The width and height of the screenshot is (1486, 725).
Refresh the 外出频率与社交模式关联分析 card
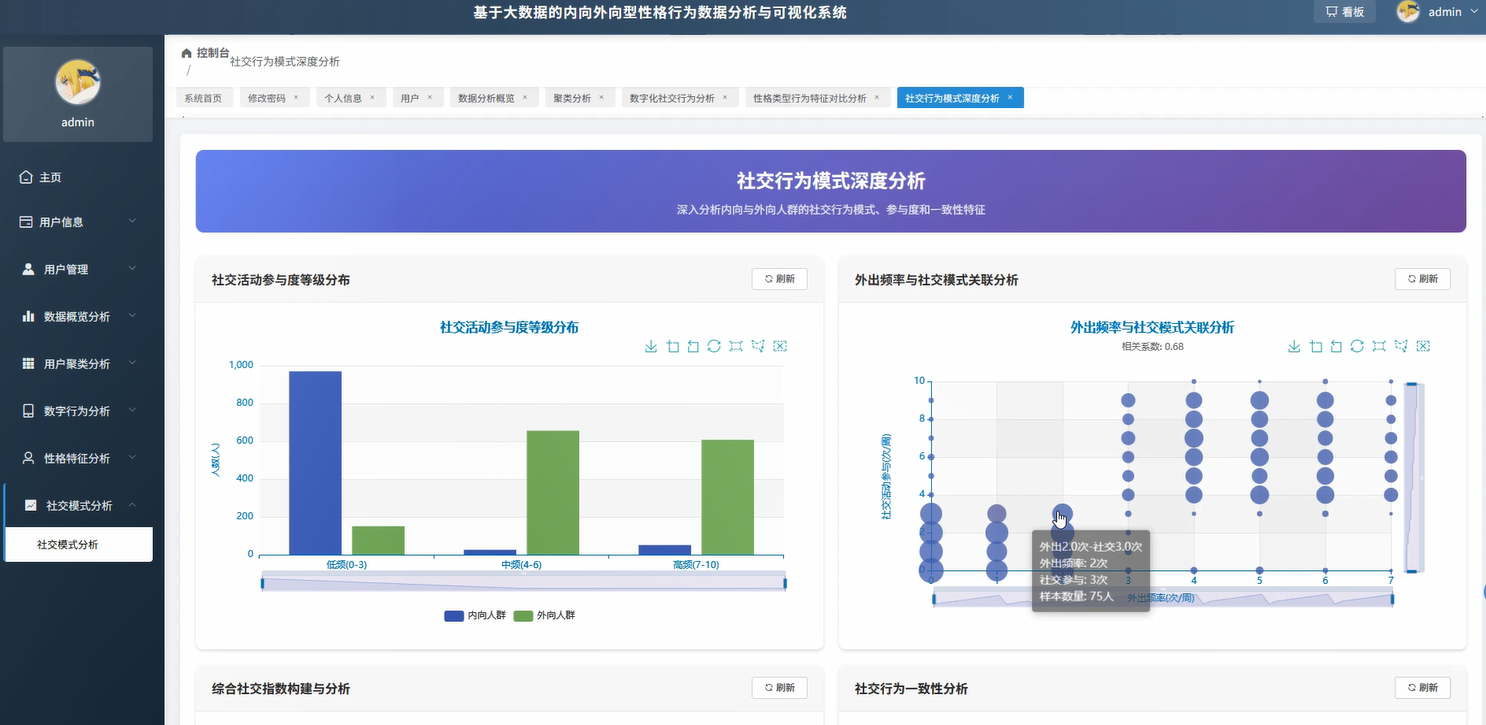(1422, 279)
